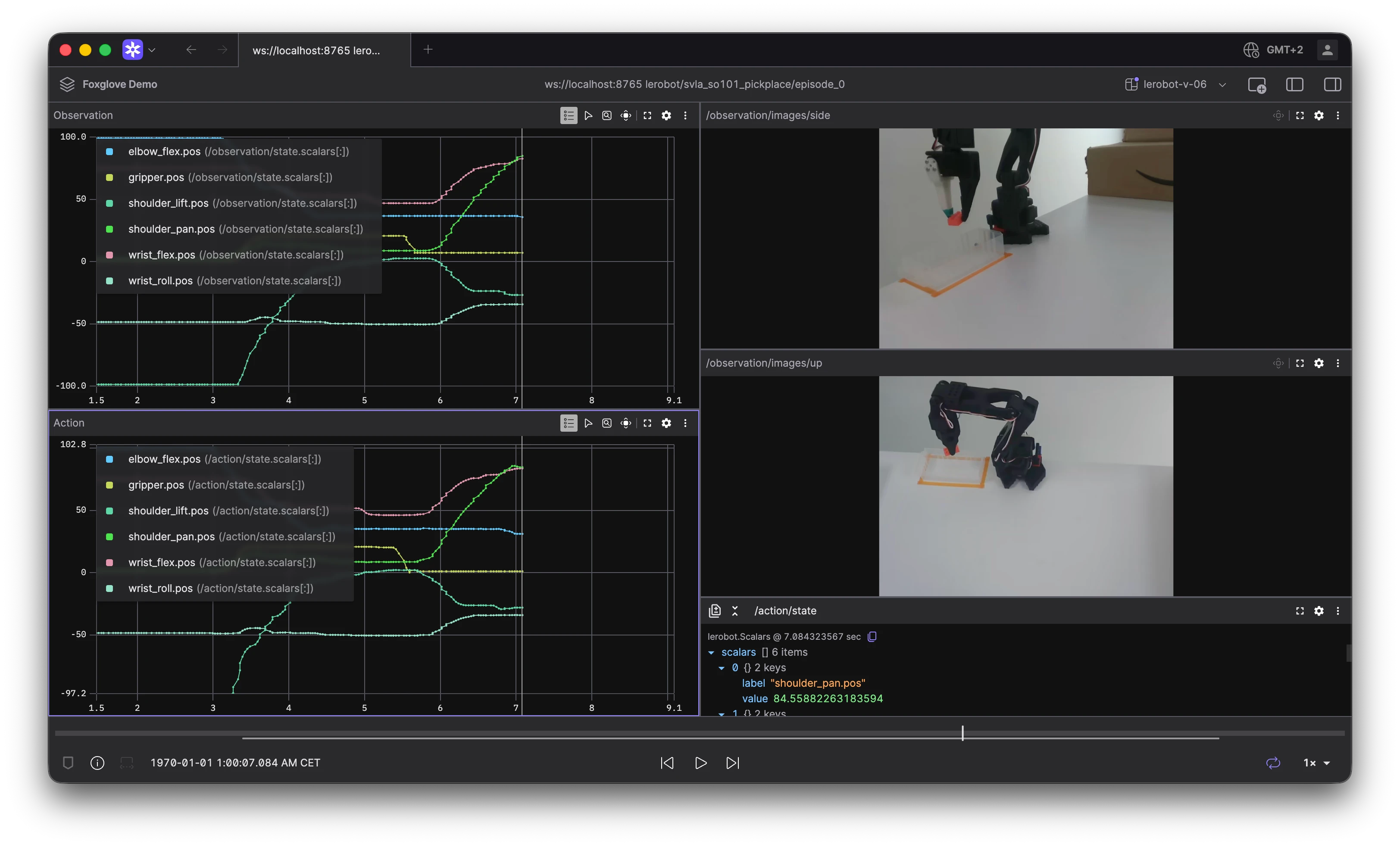Click the cursor pointer tool in Action panel
The width and height of the screenshot is (1400, 847).
tap(588, 423)
